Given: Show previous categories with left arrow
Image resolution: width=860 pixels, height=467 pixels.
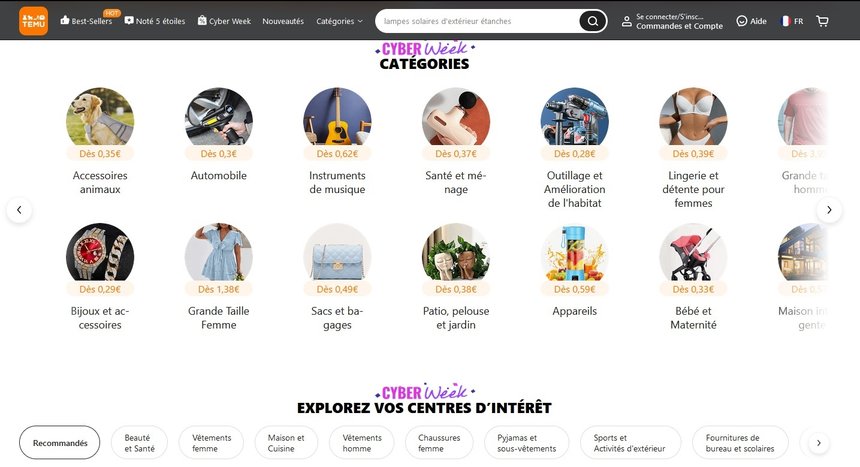Looking at the screenshot, I should pyautogui.click(x=19, y=210).
